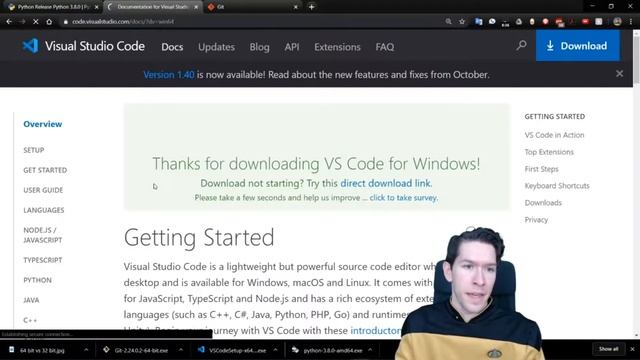Expand JAVA section in sidebar
The image size is (640, 360).
(x=31, y=300)
